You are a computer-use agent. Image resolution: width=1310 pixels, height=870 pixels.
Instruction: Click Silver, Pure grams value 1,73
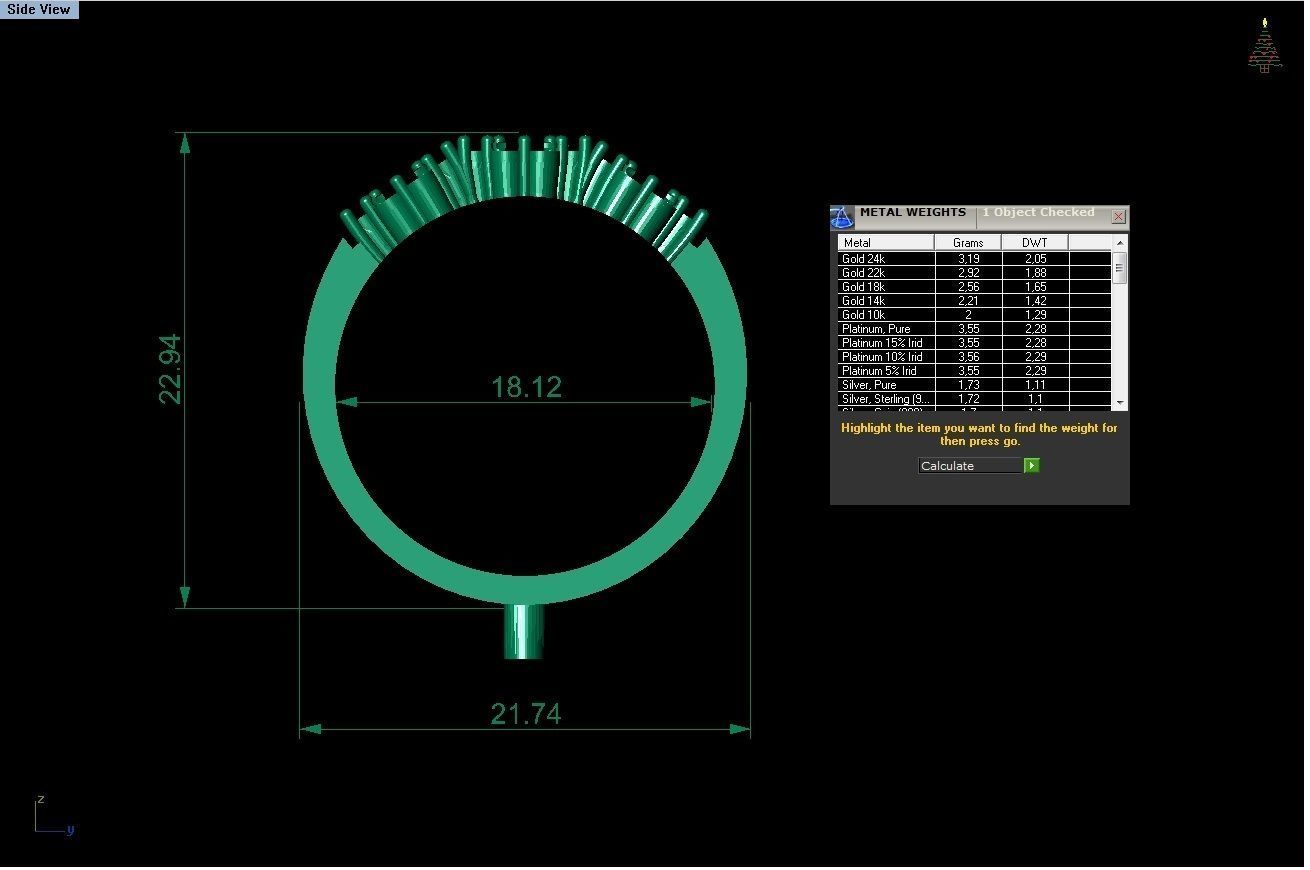[x=968, y=385]
